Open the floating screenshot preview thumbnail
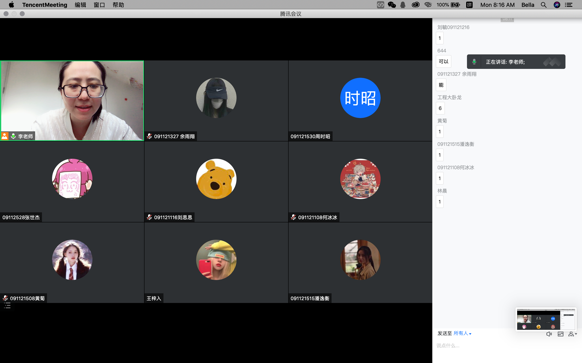 pos(546,319)
